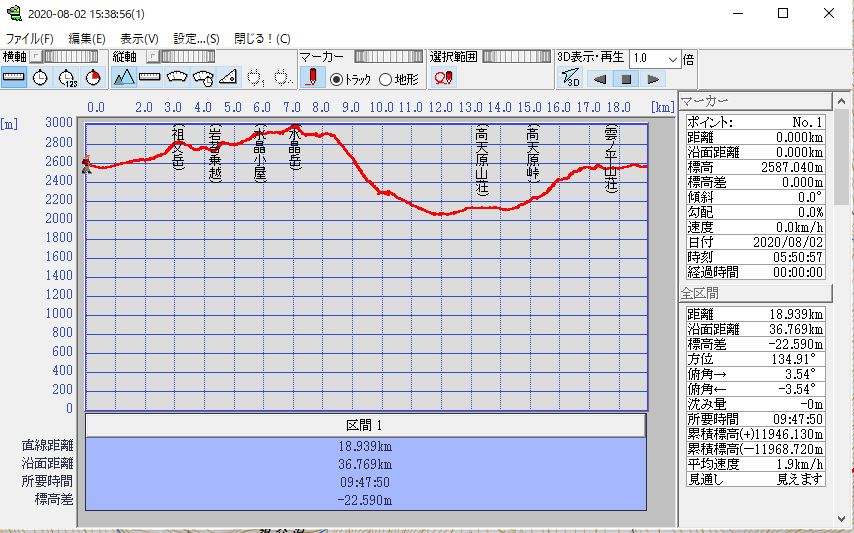Switch horizontal axis to clock time icon
Screen dimensions: 854x533
pos(40,78)
